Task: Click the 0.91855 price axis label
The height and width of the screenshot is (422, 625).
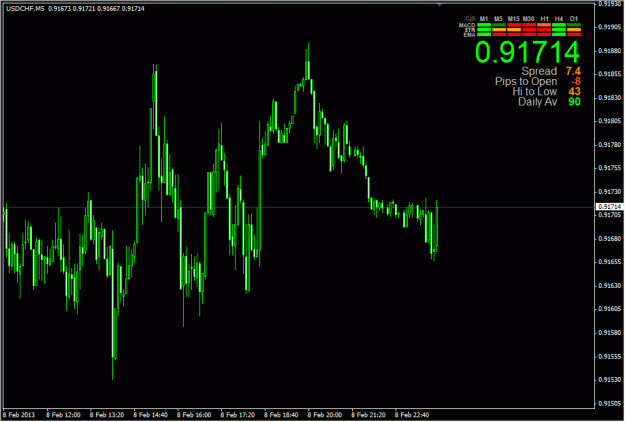Action: click(610, 74)
